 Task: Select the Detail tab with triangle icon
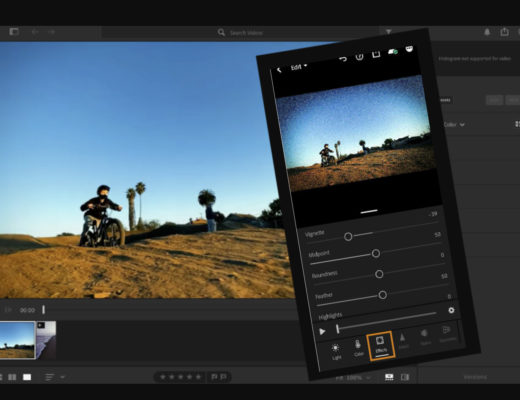403,340
